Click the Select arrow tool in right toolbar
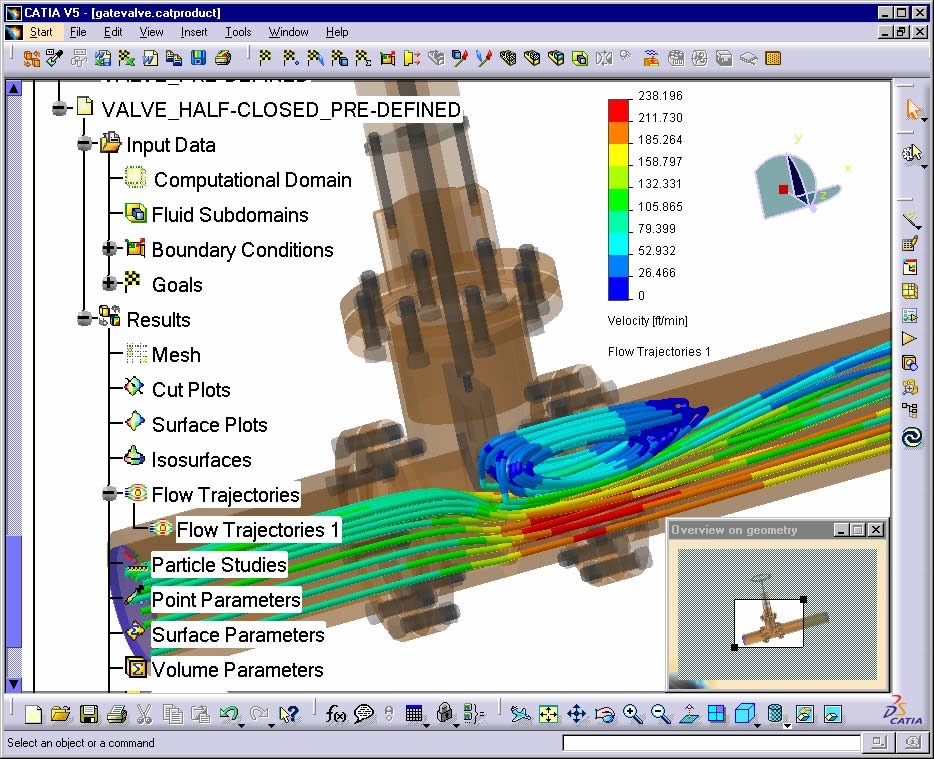Screen dimensions: 934x759 (911, 110)
